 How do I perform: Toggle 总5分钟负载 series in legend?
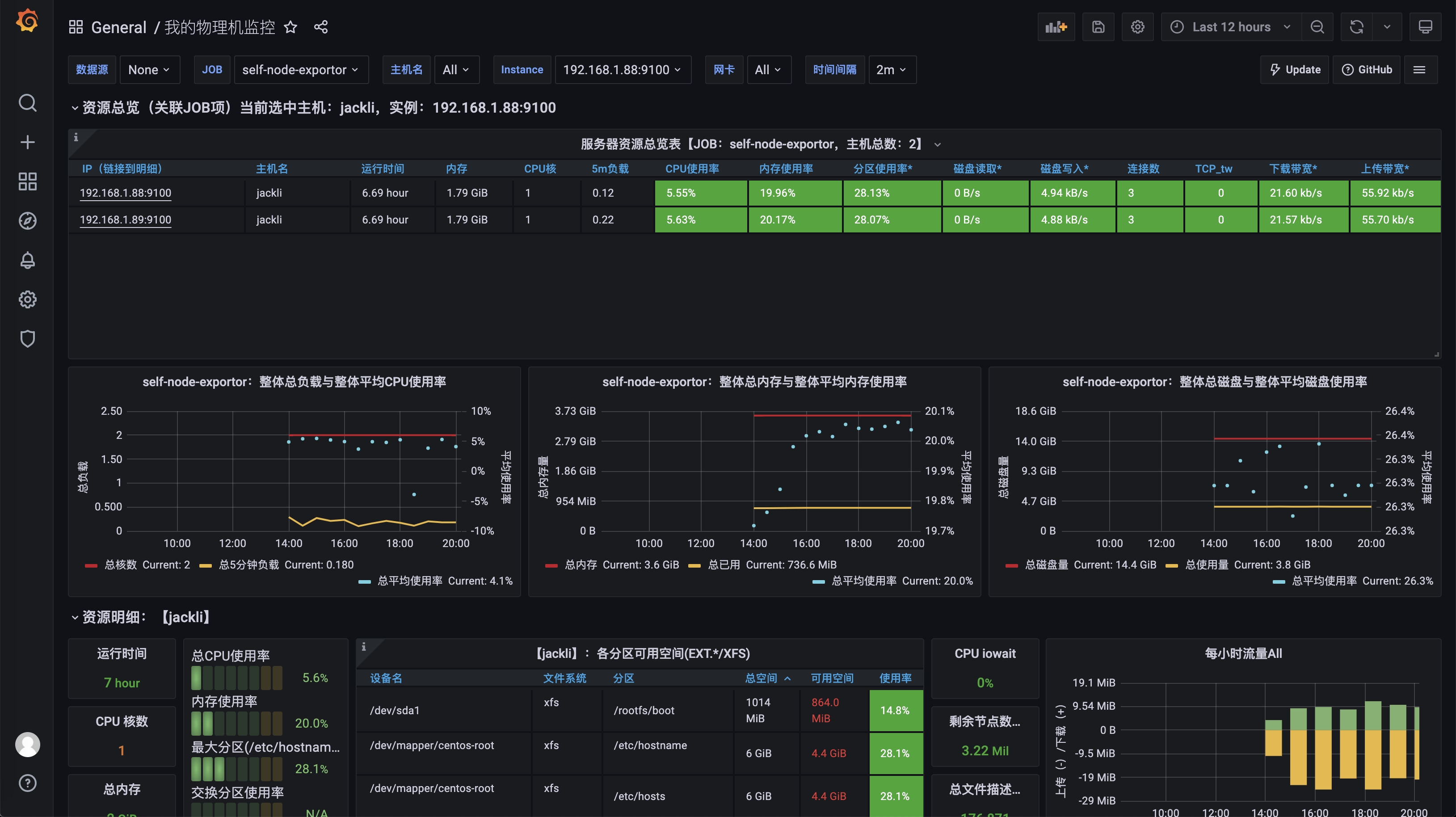click(x=248, y=565)
